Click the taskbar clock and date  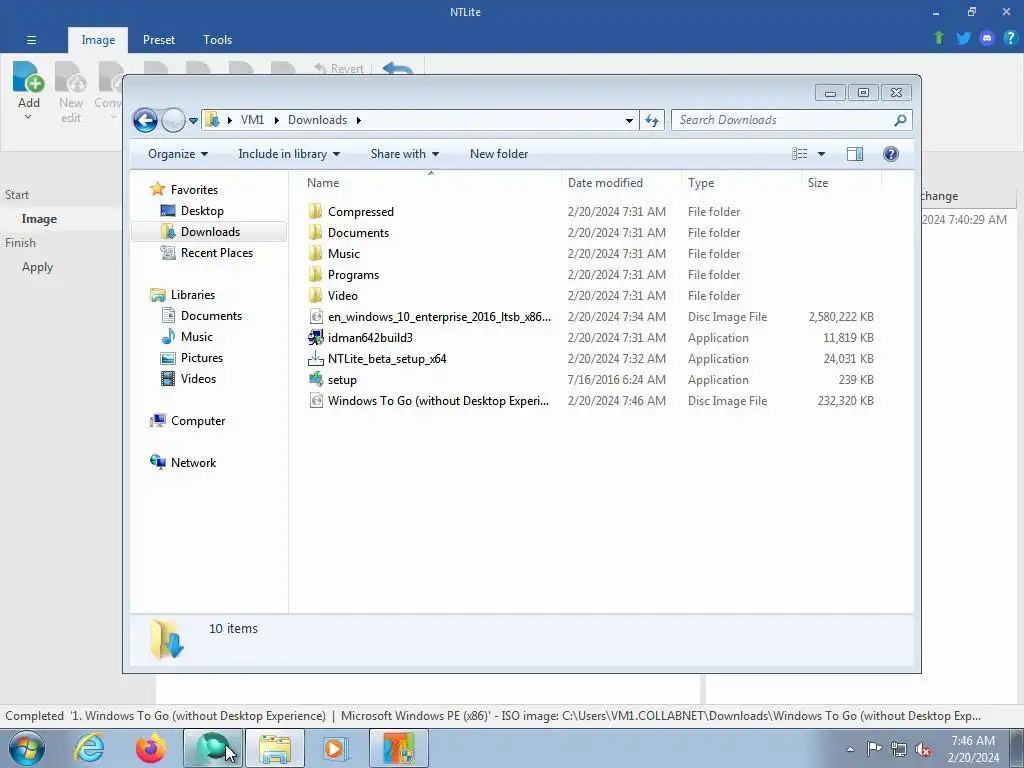972,749
